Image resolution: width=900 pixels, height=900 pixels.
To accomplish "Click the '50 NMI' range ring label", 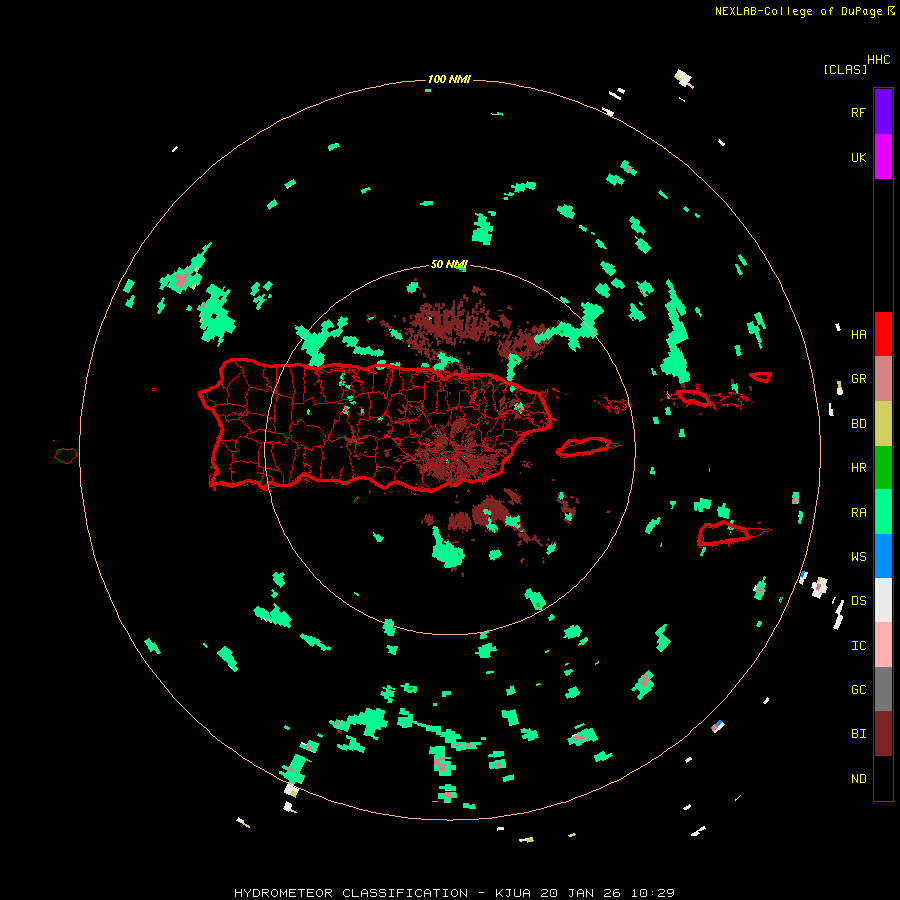I will coord(449,264).
